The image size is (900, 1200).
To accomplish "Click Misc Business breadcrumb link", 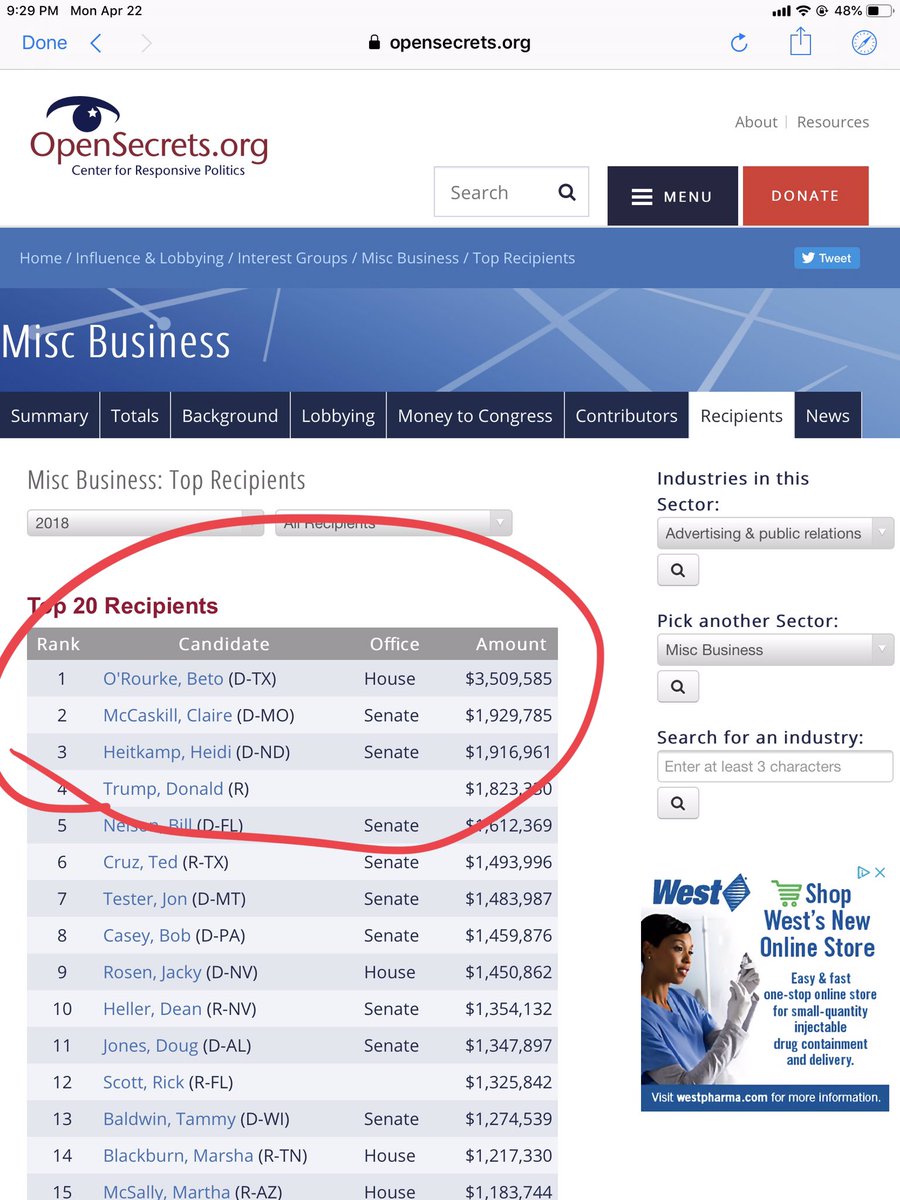I will 410,258.
